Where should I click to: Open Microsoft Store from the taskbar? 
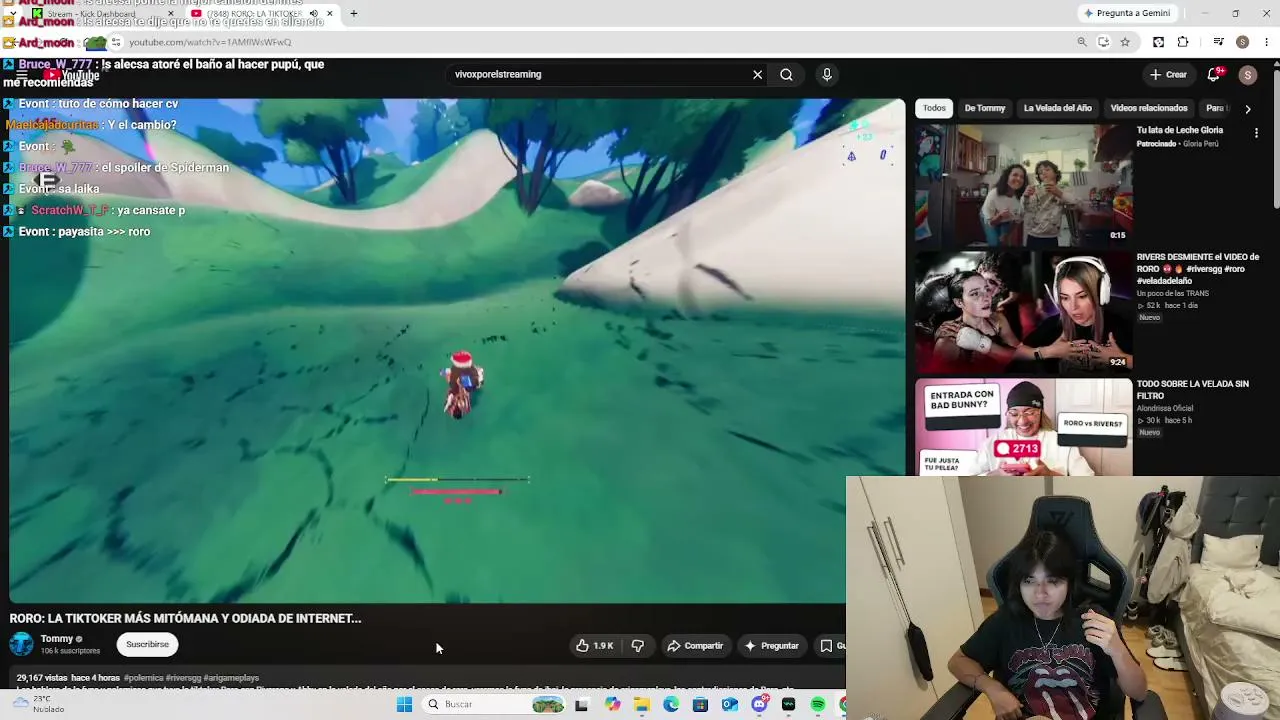[700, 705]
